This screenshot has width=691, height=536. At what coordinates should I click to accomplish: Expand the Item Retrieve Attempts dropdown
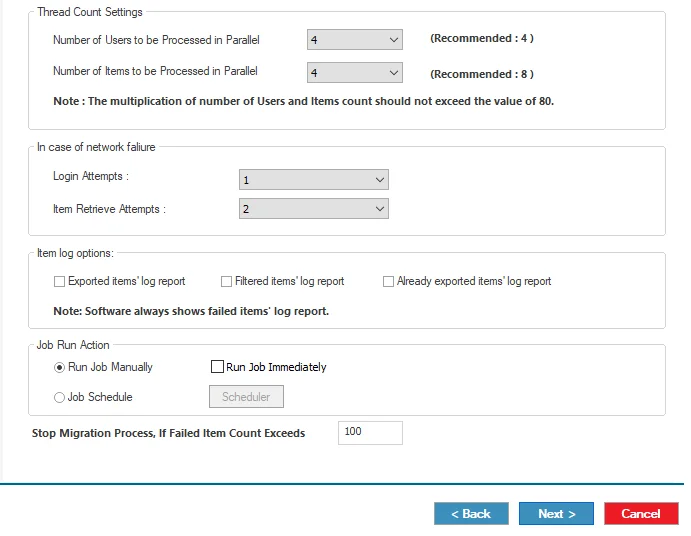tap(314, 208)
